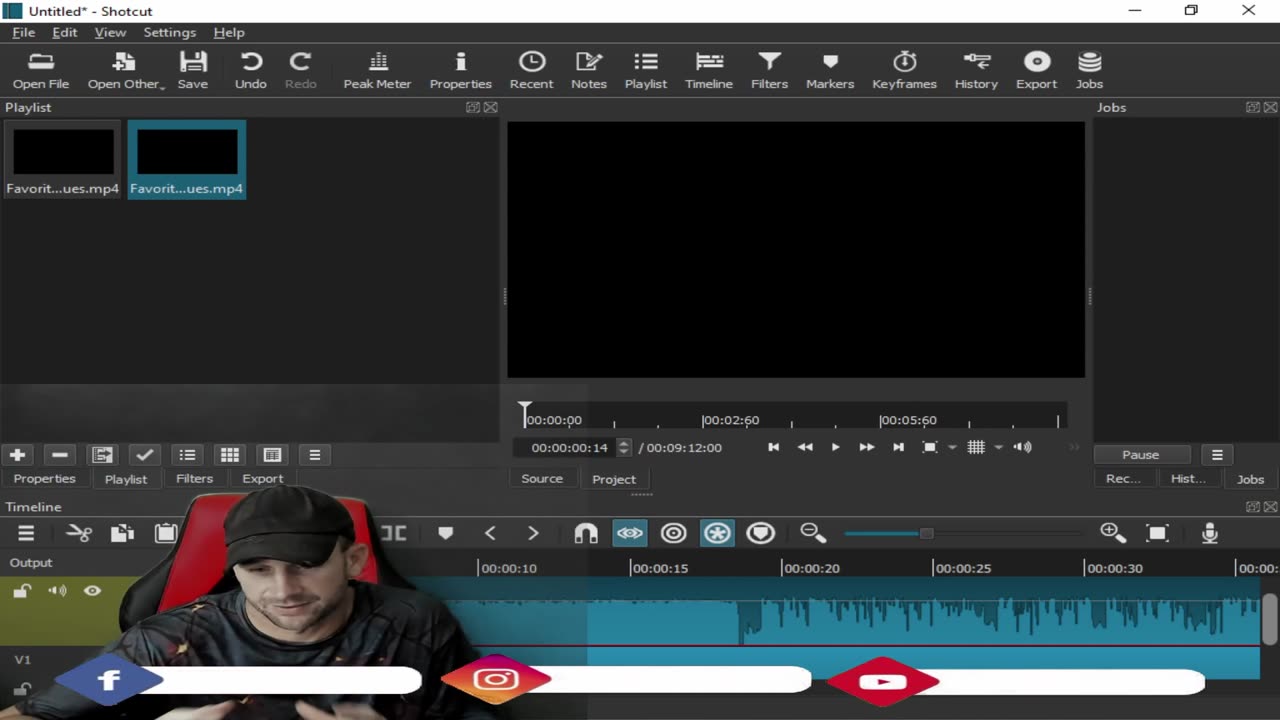Open the Filters panel from toolbar
The height and width of the screenshot is (720, 1280).
coord(769,71)
